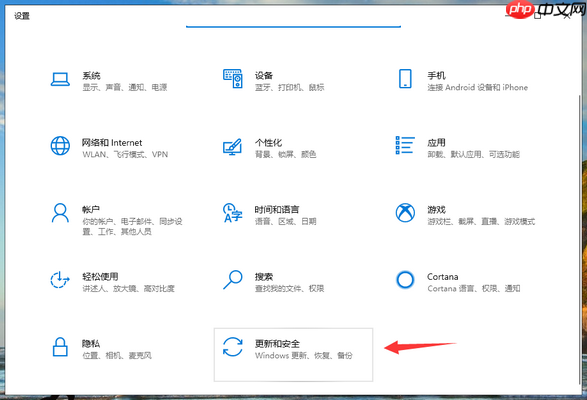Select the 手机 heading
The width and height of the screenshot is (587, 400).
tap(437, 76)
